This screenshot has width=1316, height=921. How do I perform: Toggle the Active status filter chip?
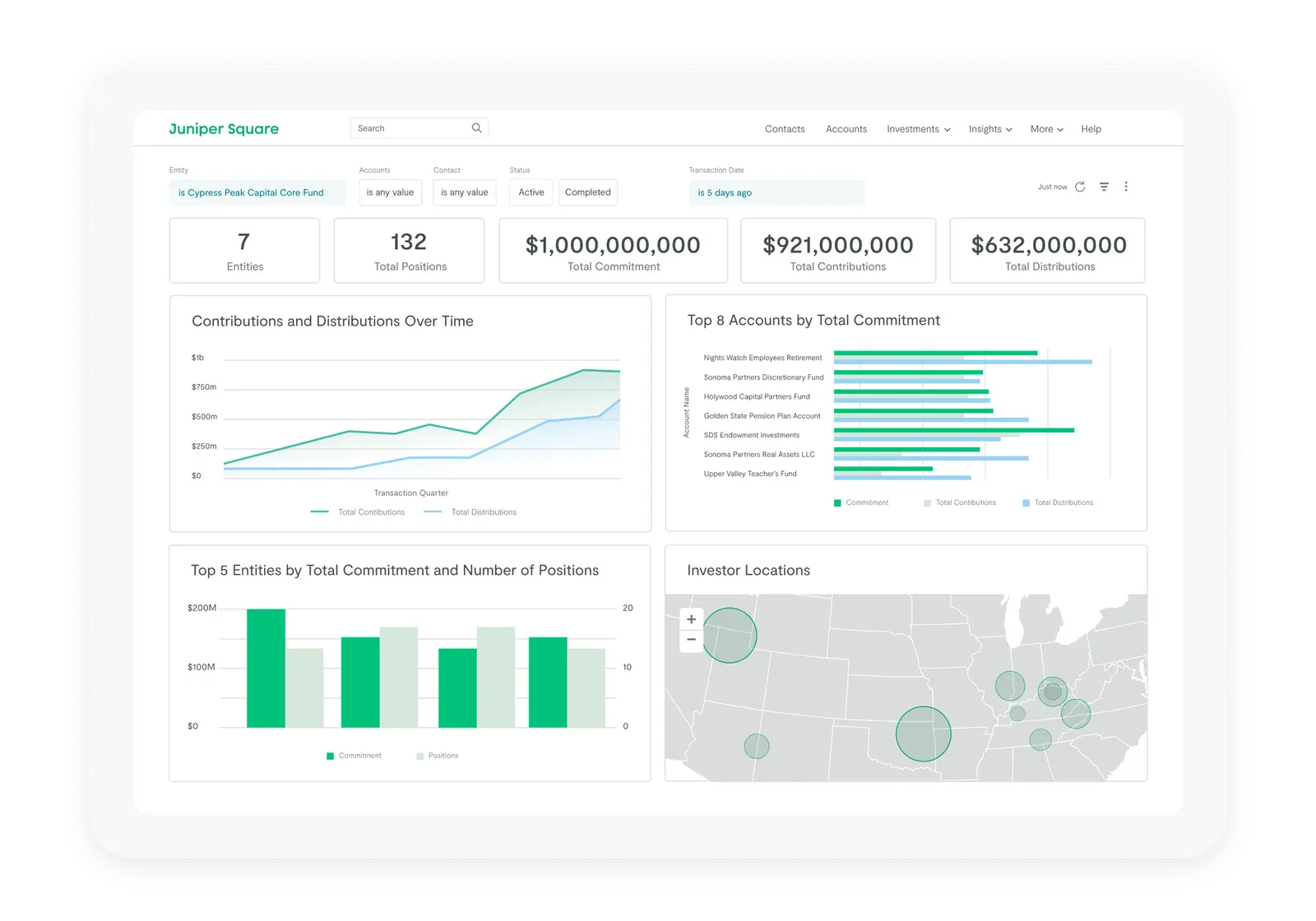pos(531,192)
